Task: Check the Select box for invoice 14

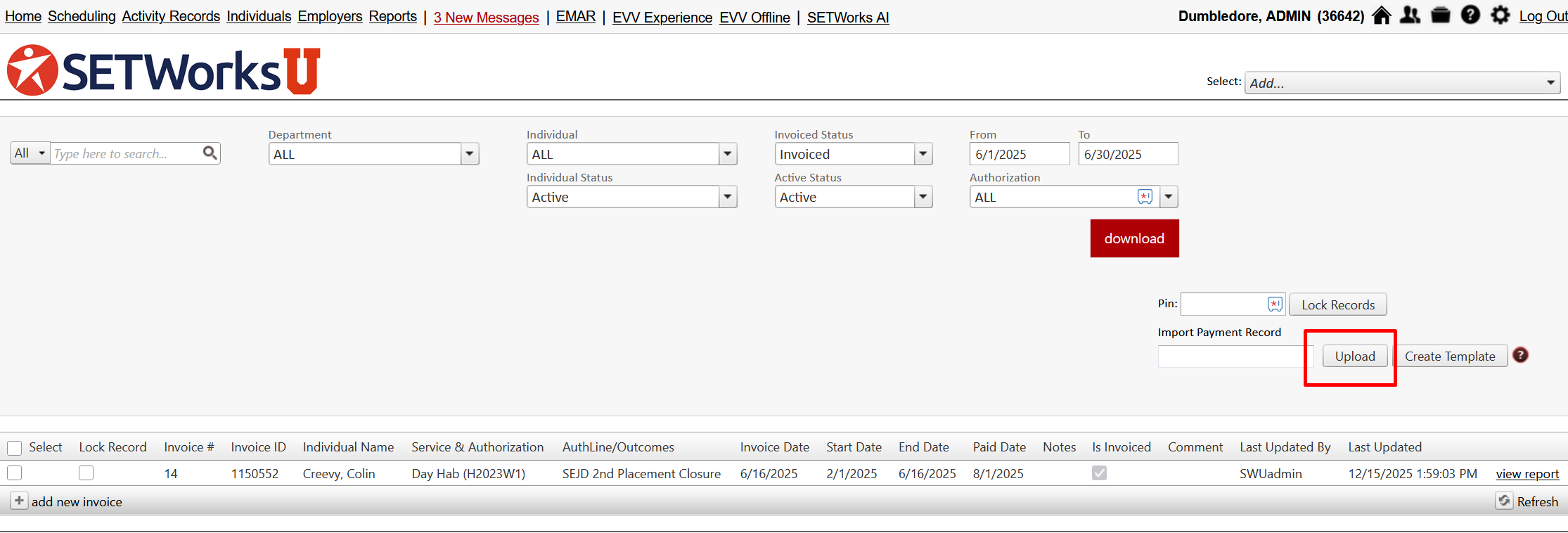Action: (15, 473)
